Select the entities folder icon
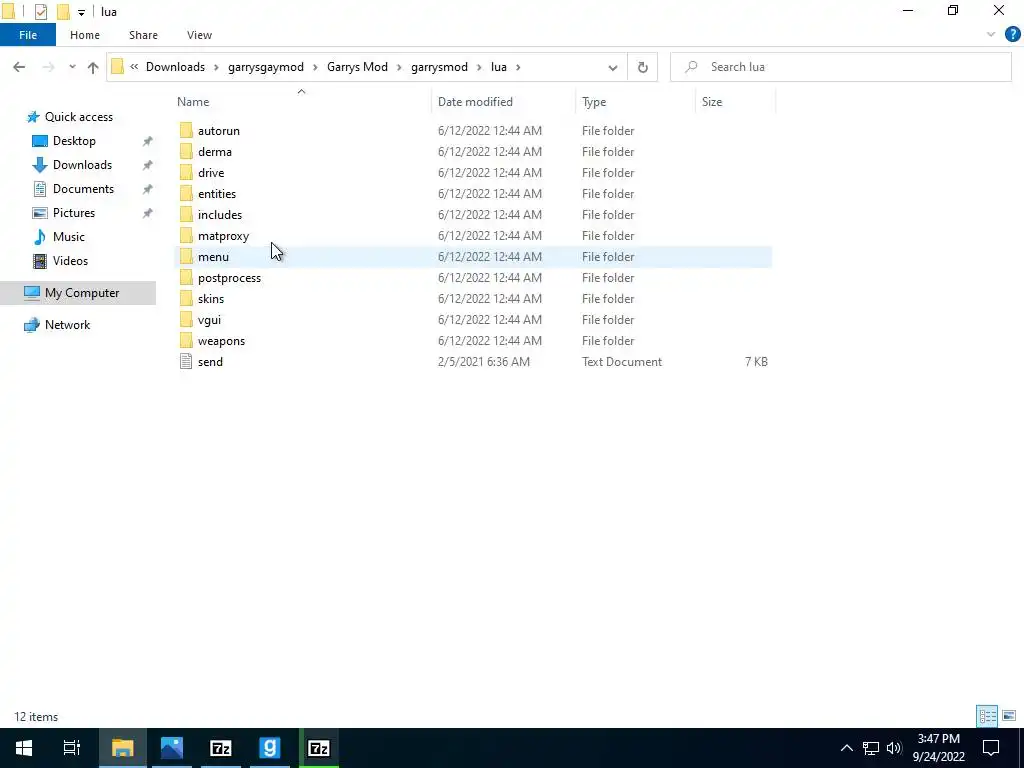 pyautogui.click(x=186, y=193)
